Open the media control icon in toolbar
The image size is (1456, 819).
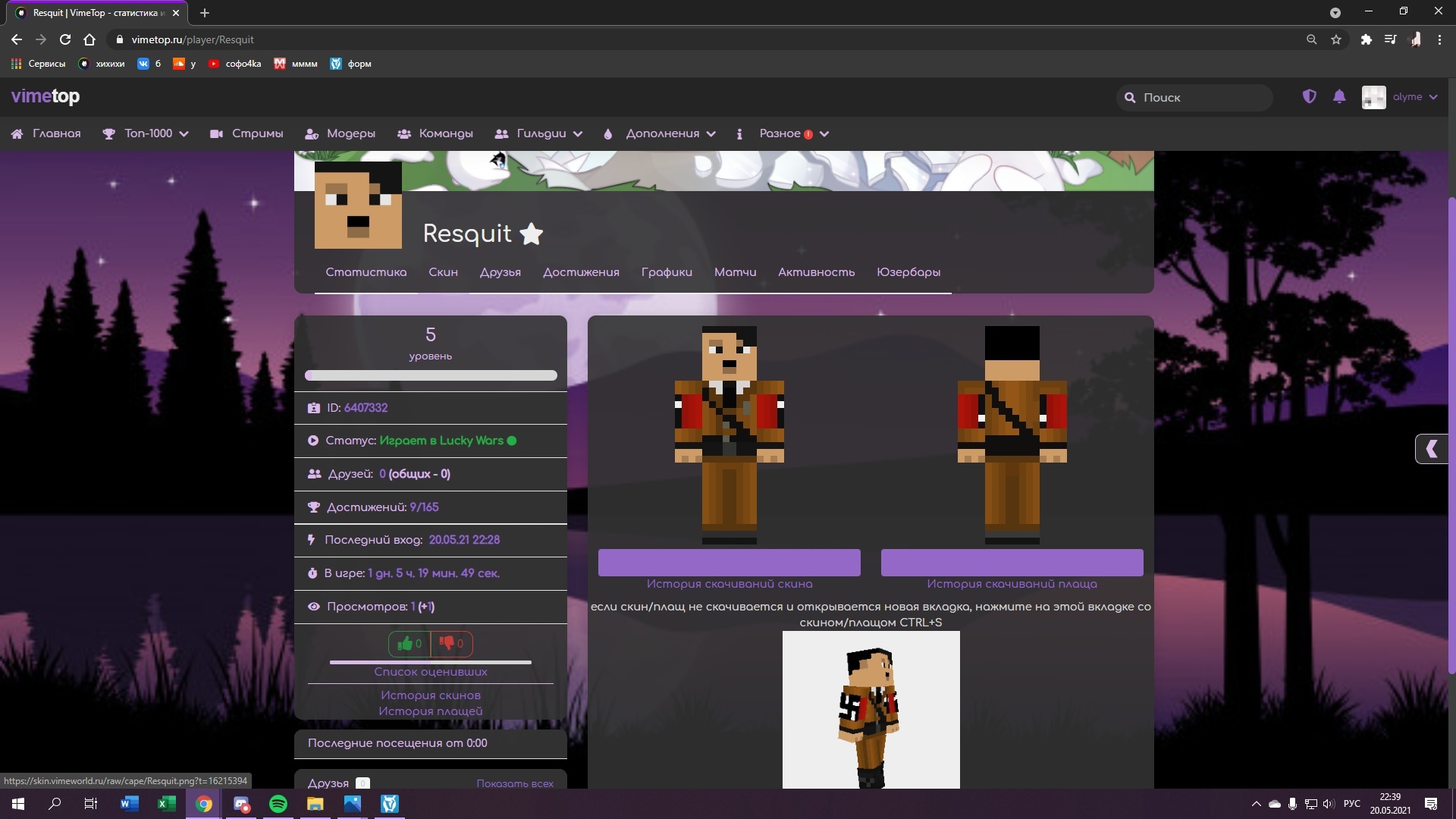point(1390,39)
